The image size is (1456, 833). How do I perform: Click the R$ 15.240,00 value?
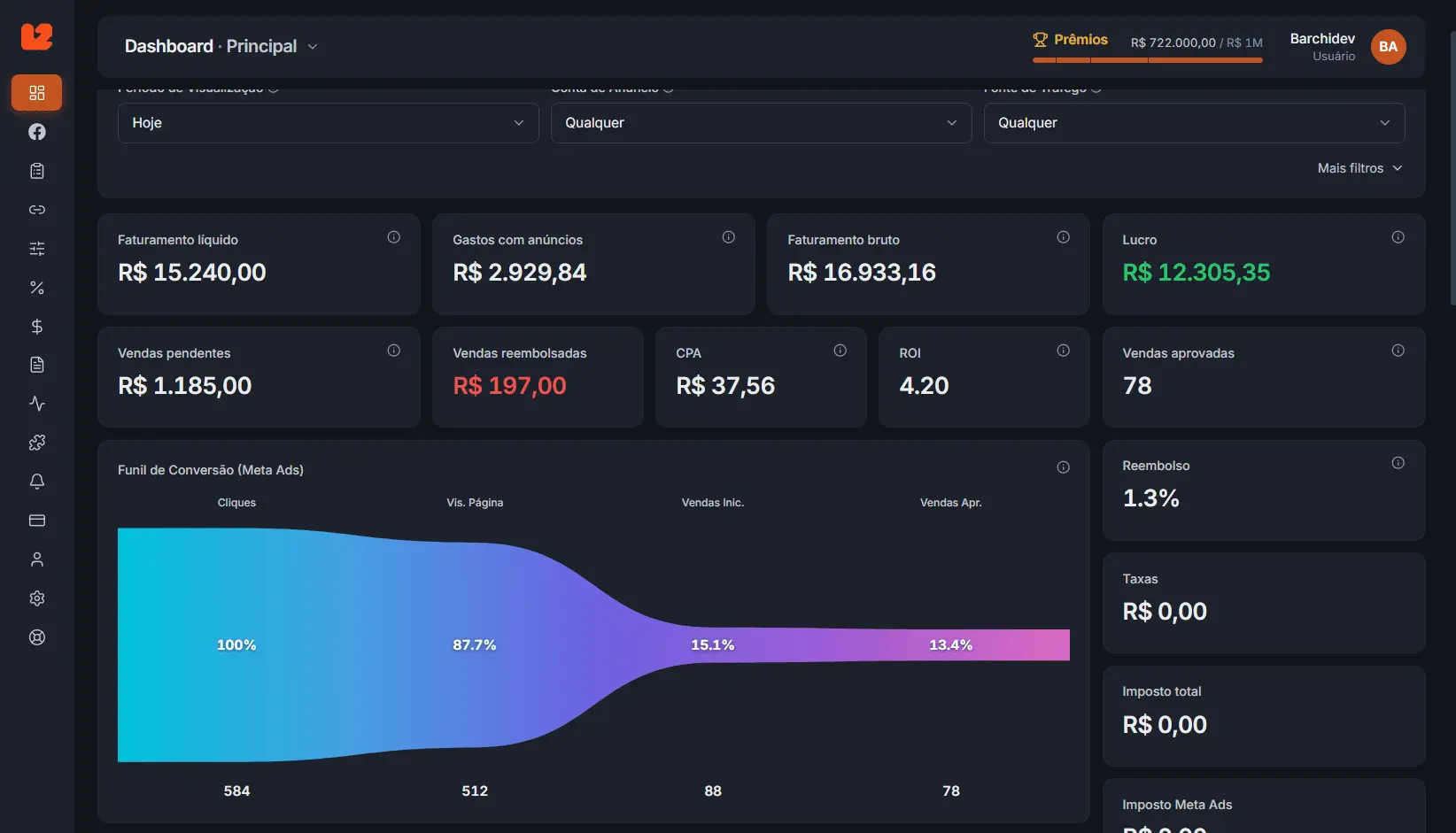click(x=192, y=273)
